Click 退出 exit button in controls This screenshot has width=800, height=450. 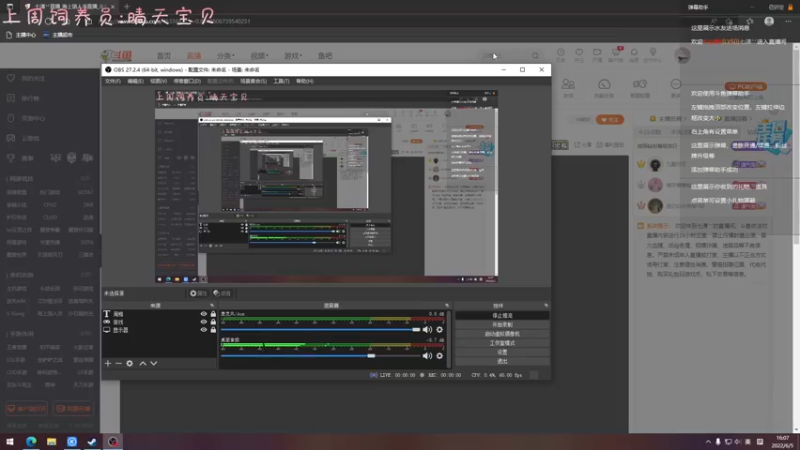[502, 362]
